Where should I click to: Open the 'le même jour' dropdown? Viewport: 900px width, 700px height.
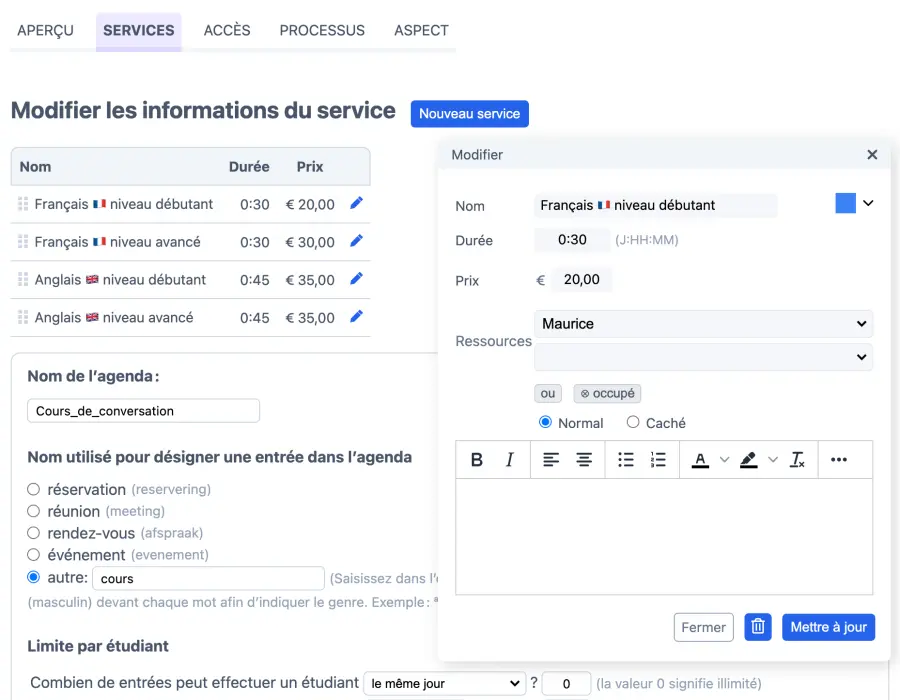444,684
